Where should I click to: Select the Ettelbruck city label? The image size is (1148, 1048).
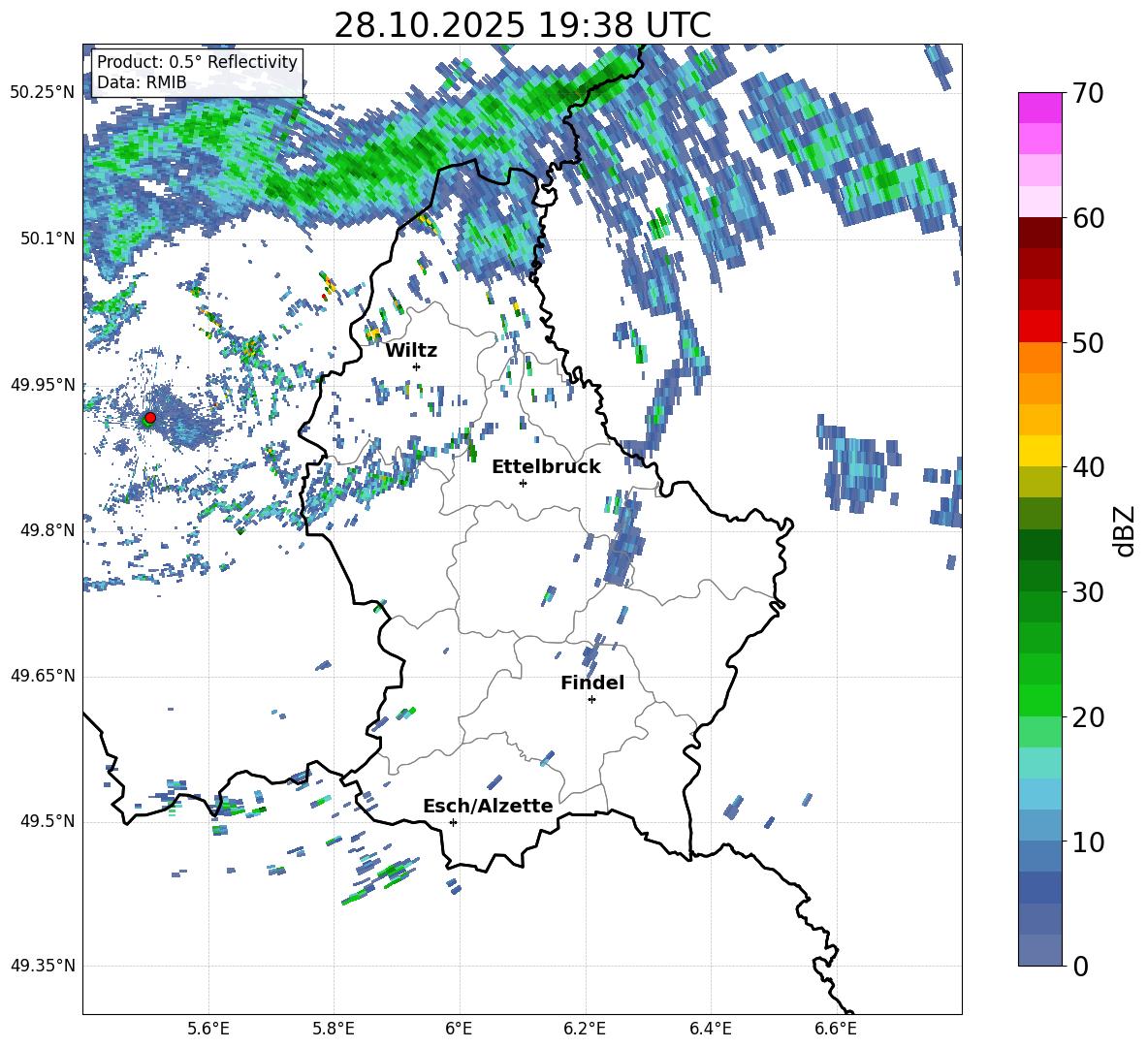point(546,467)
